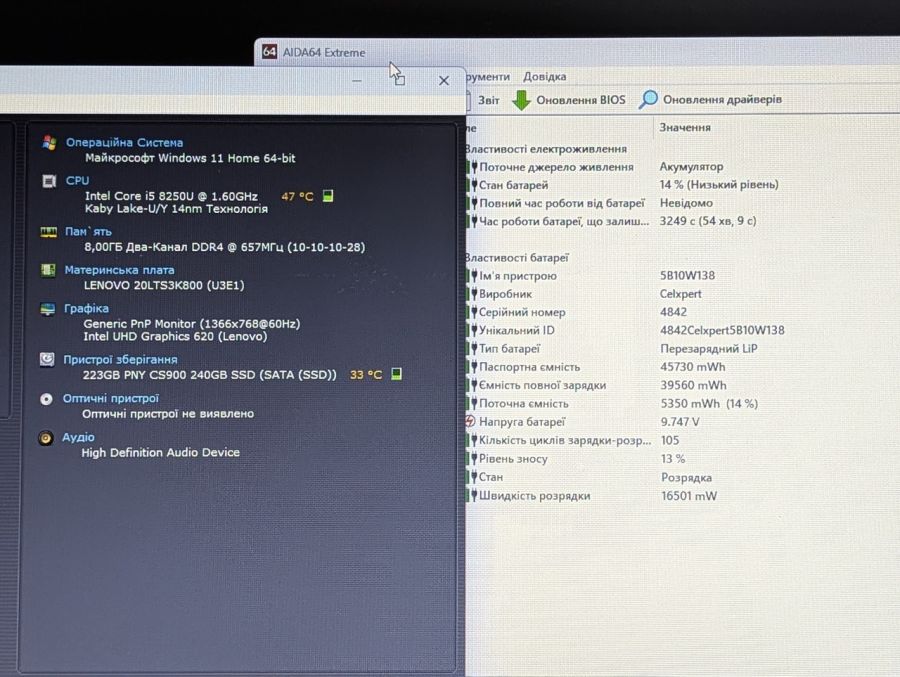Click the AIDA64 Extreme title bar icon
900x677 pixels.
(269, 52)
